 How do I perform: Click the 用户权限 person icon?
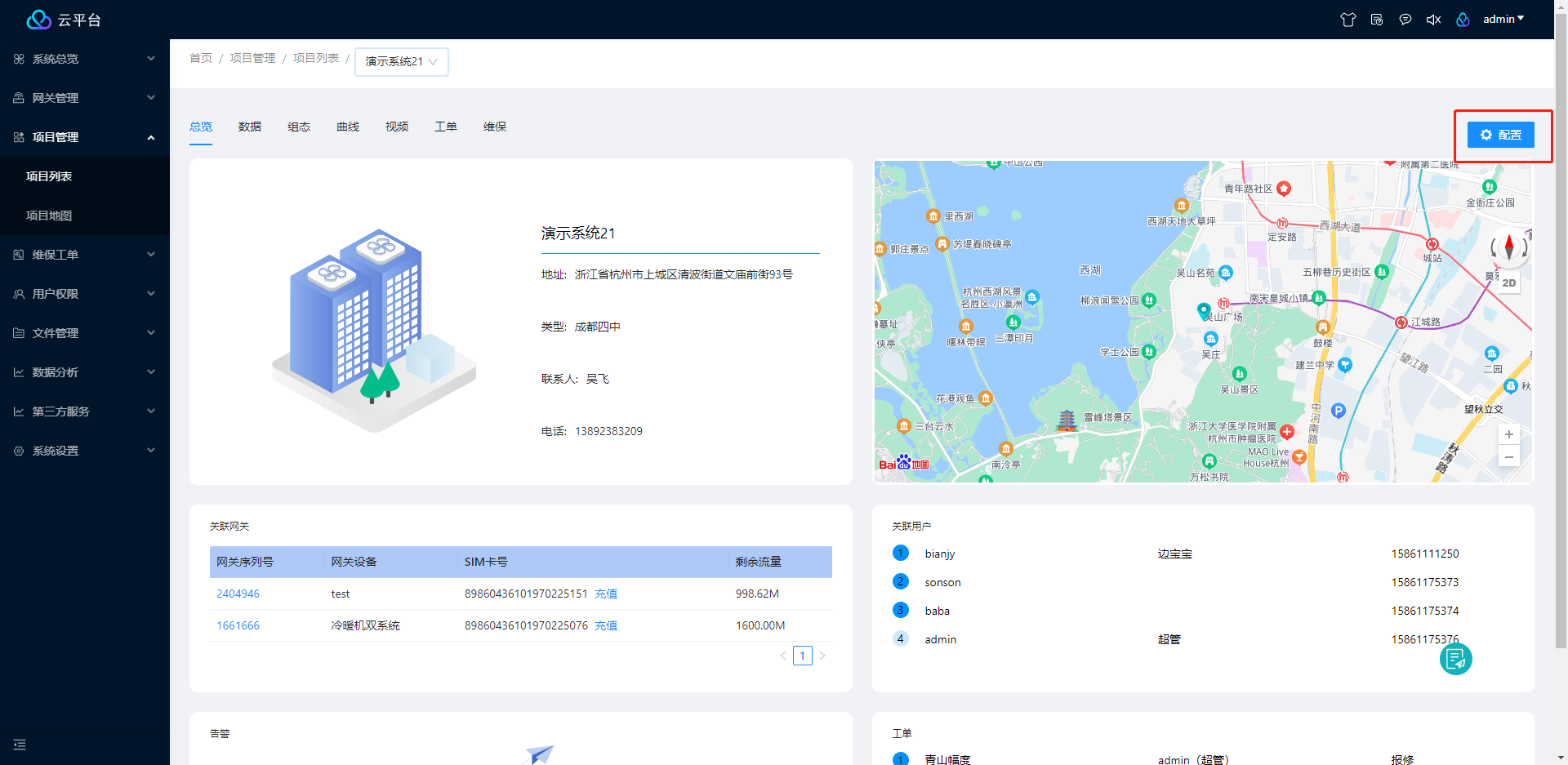point(19,294)
